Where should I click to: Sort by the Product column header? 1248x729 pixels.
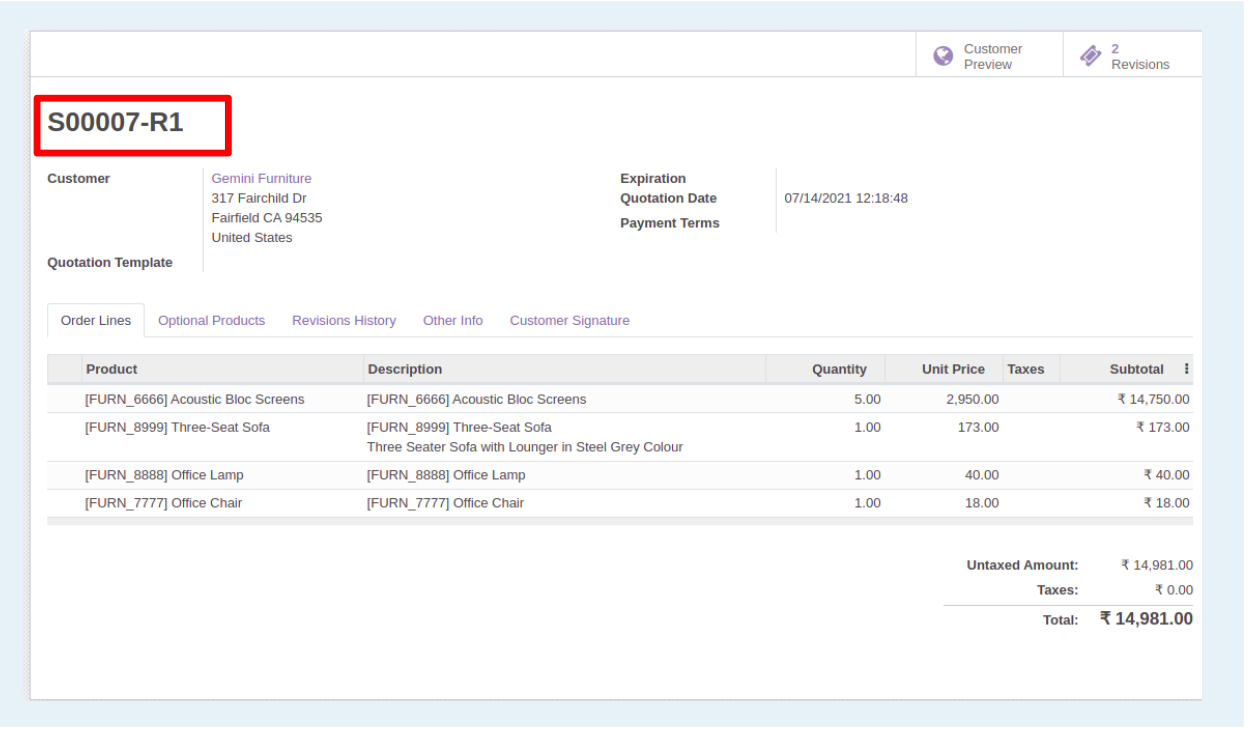[222, 369]
